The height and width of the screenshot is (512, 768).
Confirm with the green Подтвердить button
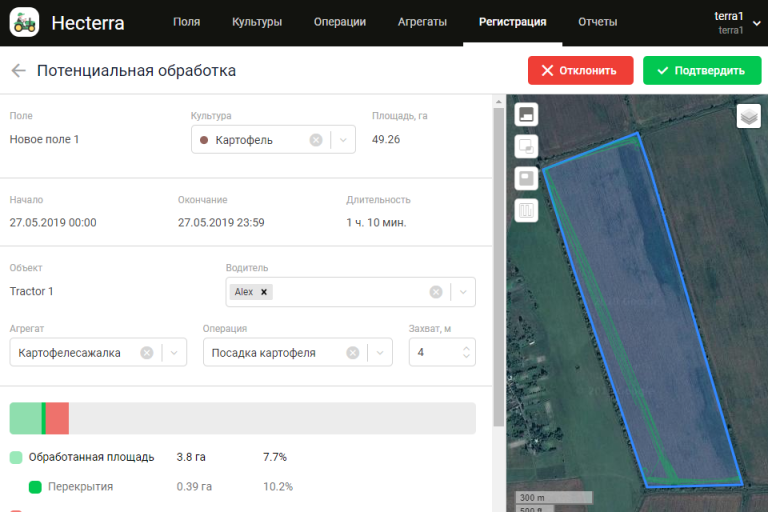(701, 71)
